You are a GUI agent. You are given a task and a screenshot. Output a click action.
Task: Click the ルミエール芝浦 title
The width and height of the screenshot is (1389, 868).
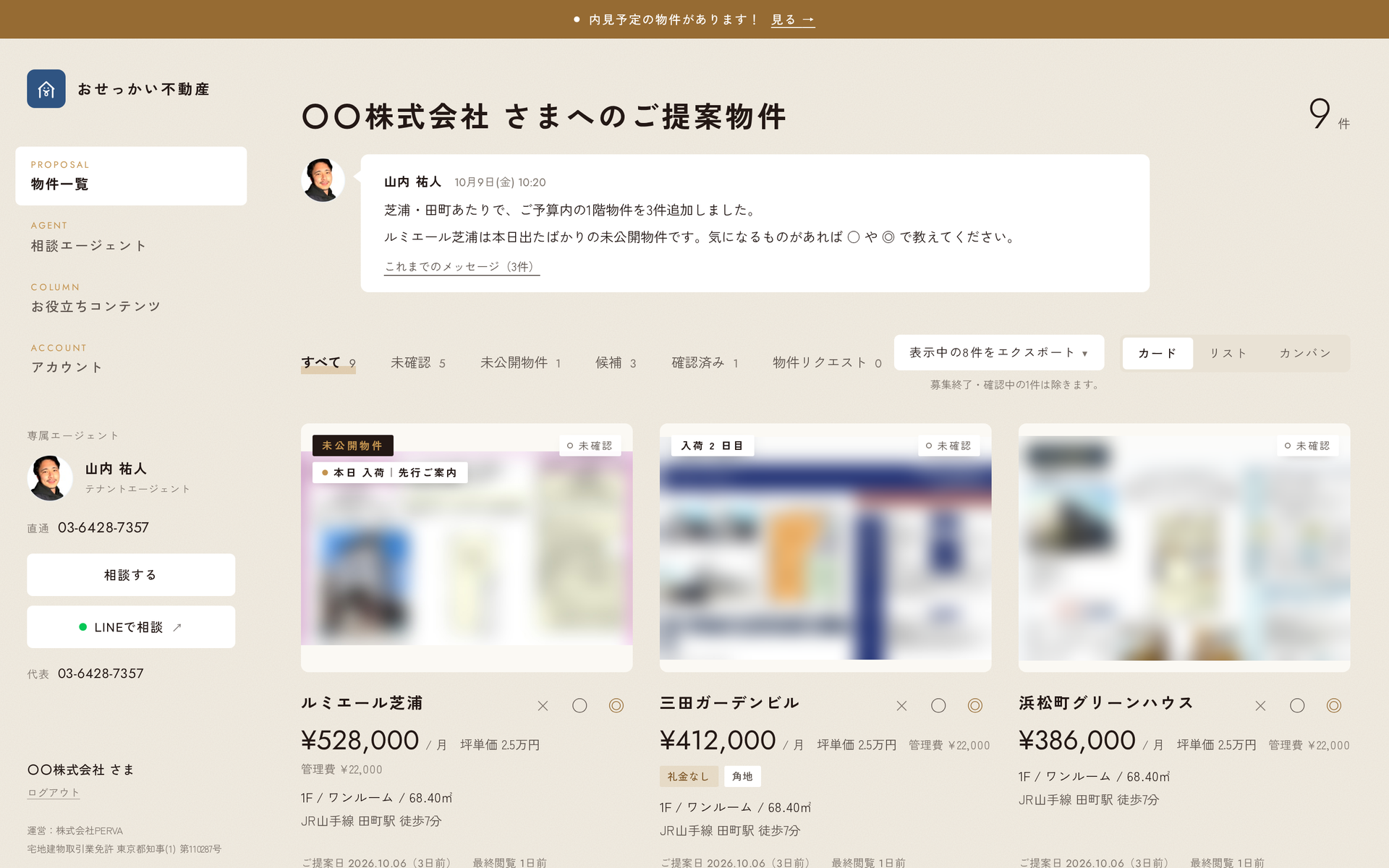coord(362,703)
